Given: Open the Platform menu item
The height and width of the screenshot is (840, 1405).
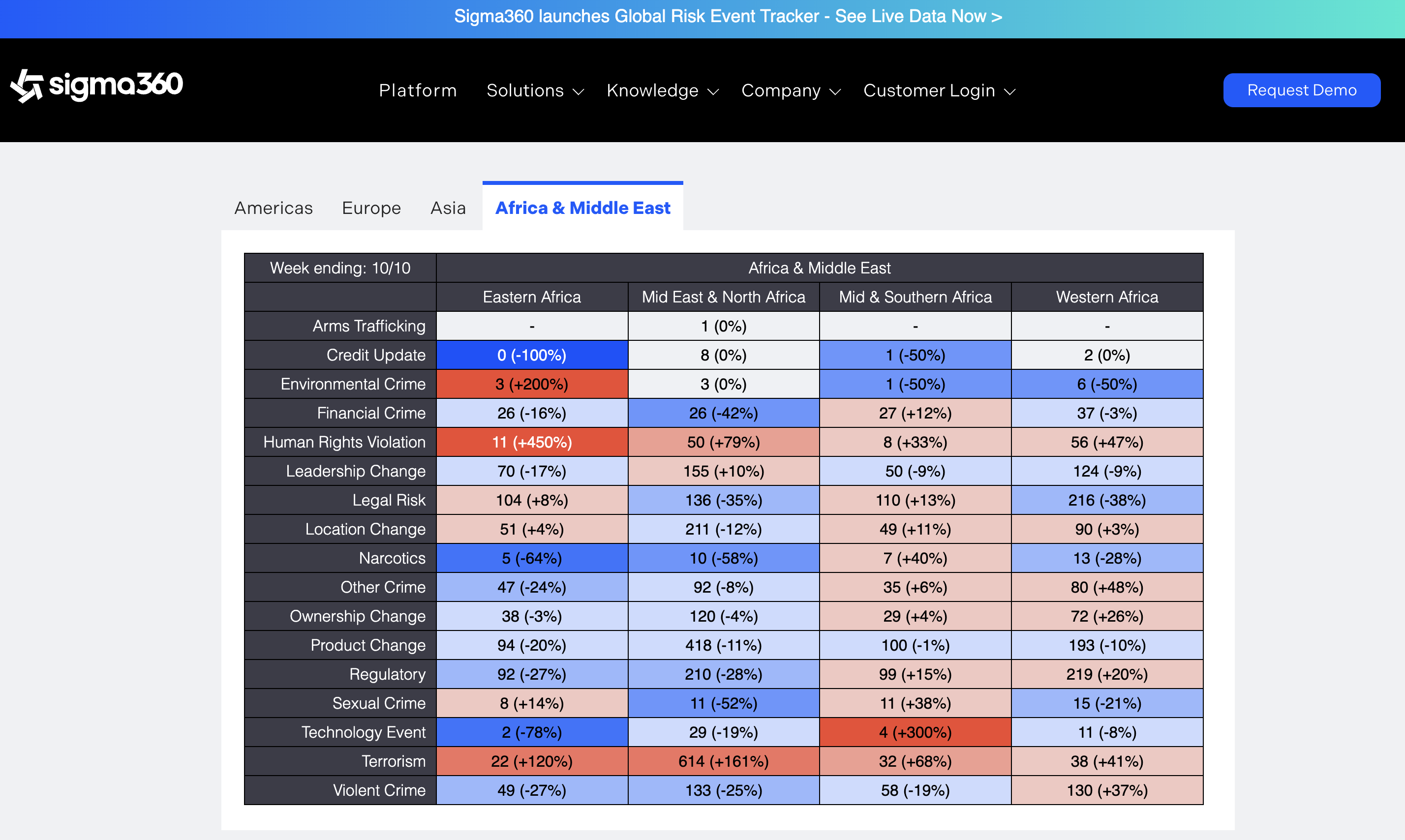Looking at the screenshot, I should point(418,90).
